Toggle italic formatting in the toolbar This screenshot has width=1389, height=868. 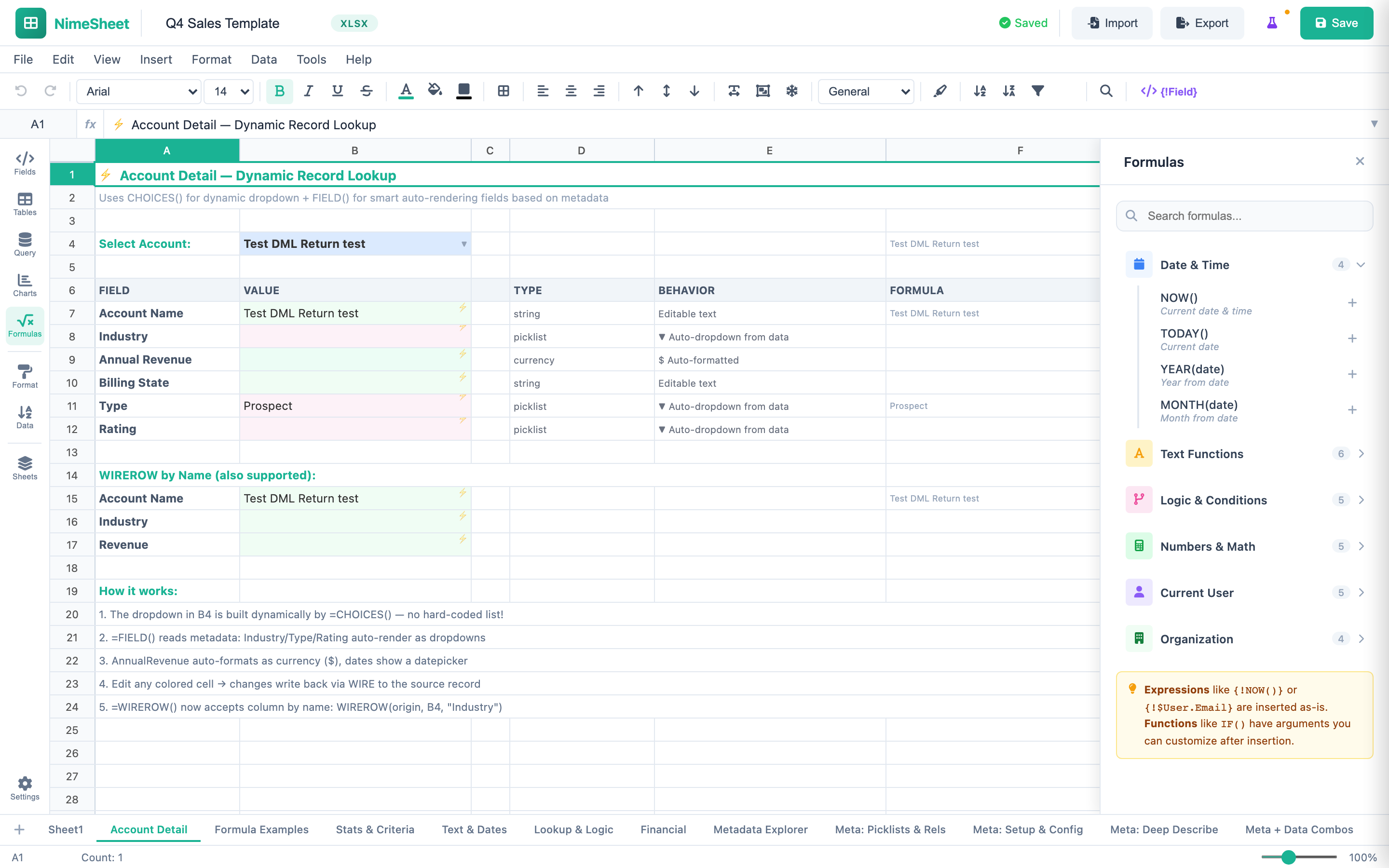[308, 91]
